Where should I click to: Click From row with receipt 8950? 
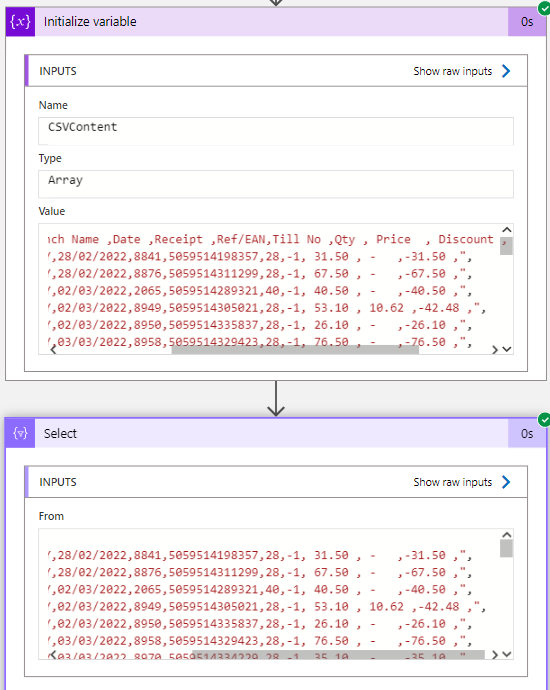(260, 624)
